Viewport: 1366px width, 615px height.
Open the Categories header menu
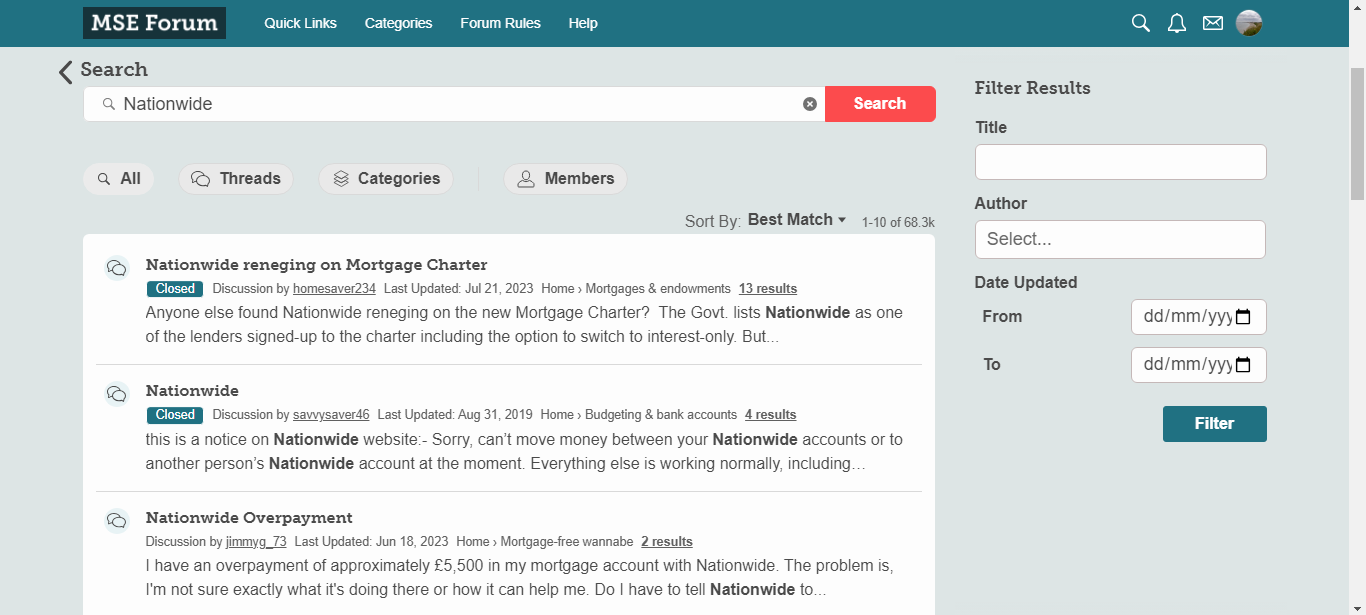(398, 23)
